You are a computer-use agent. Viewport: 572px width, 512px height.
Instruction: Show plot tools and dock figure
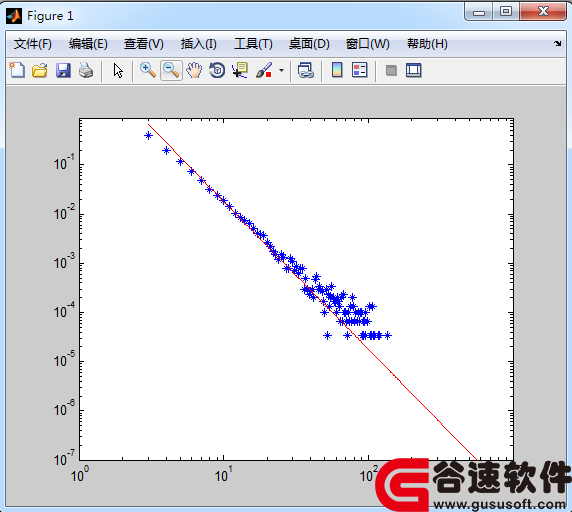tap(414, 70)
